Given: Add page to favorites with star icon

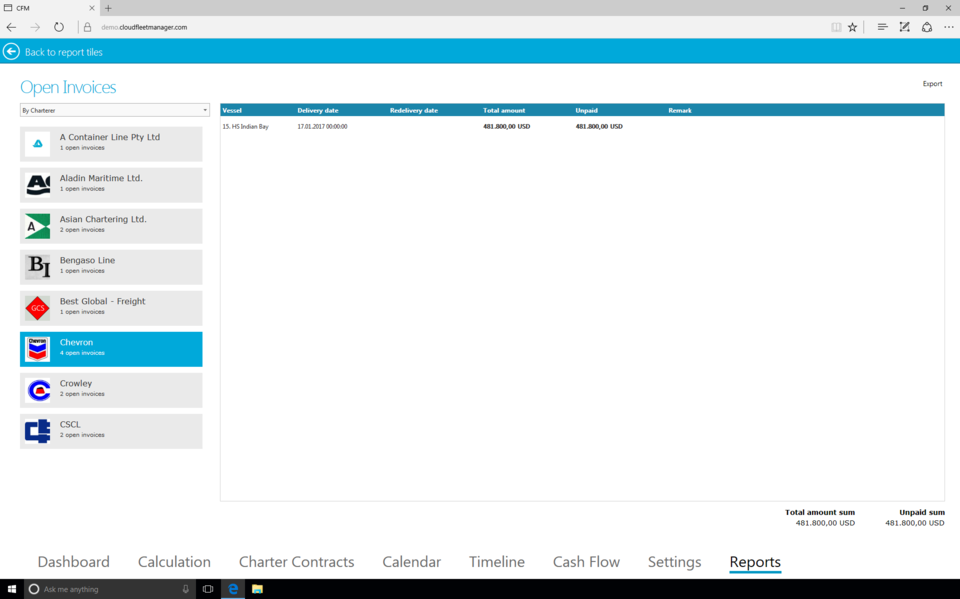Looking at the screenshot, I should pyautogui.click(x=853, y=27).
